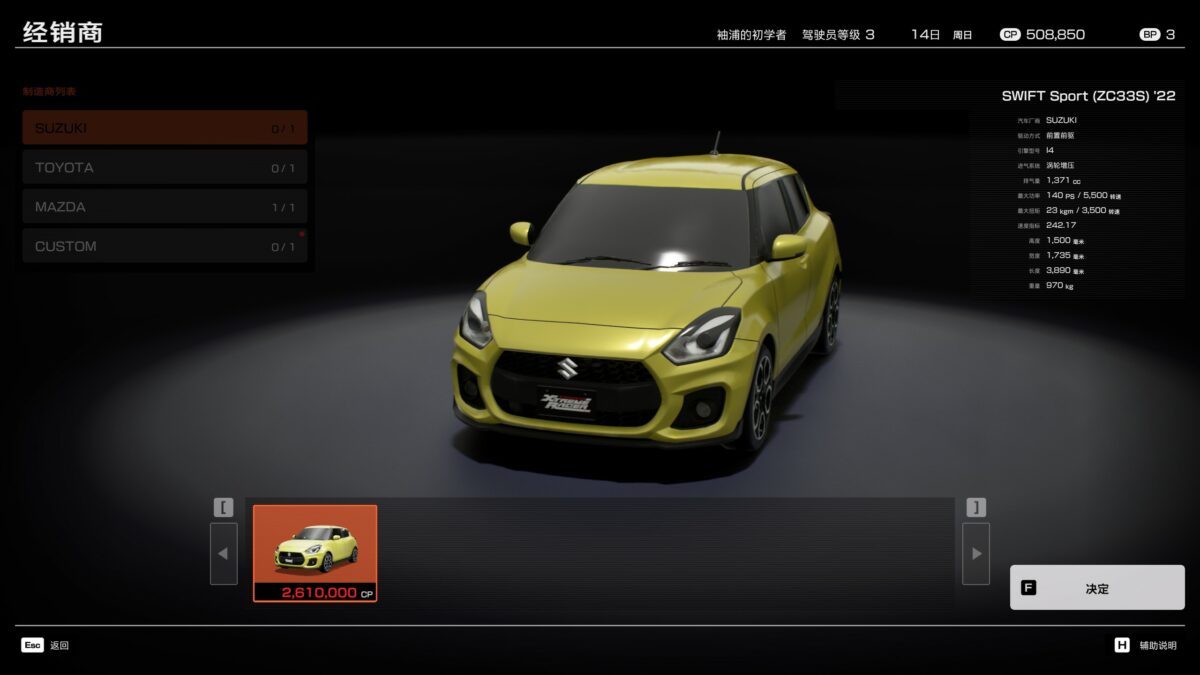This screenshot has width=1200, height=675.
Task: Click the CP currency icon in the header
Action: click(x=1010, y=35)
